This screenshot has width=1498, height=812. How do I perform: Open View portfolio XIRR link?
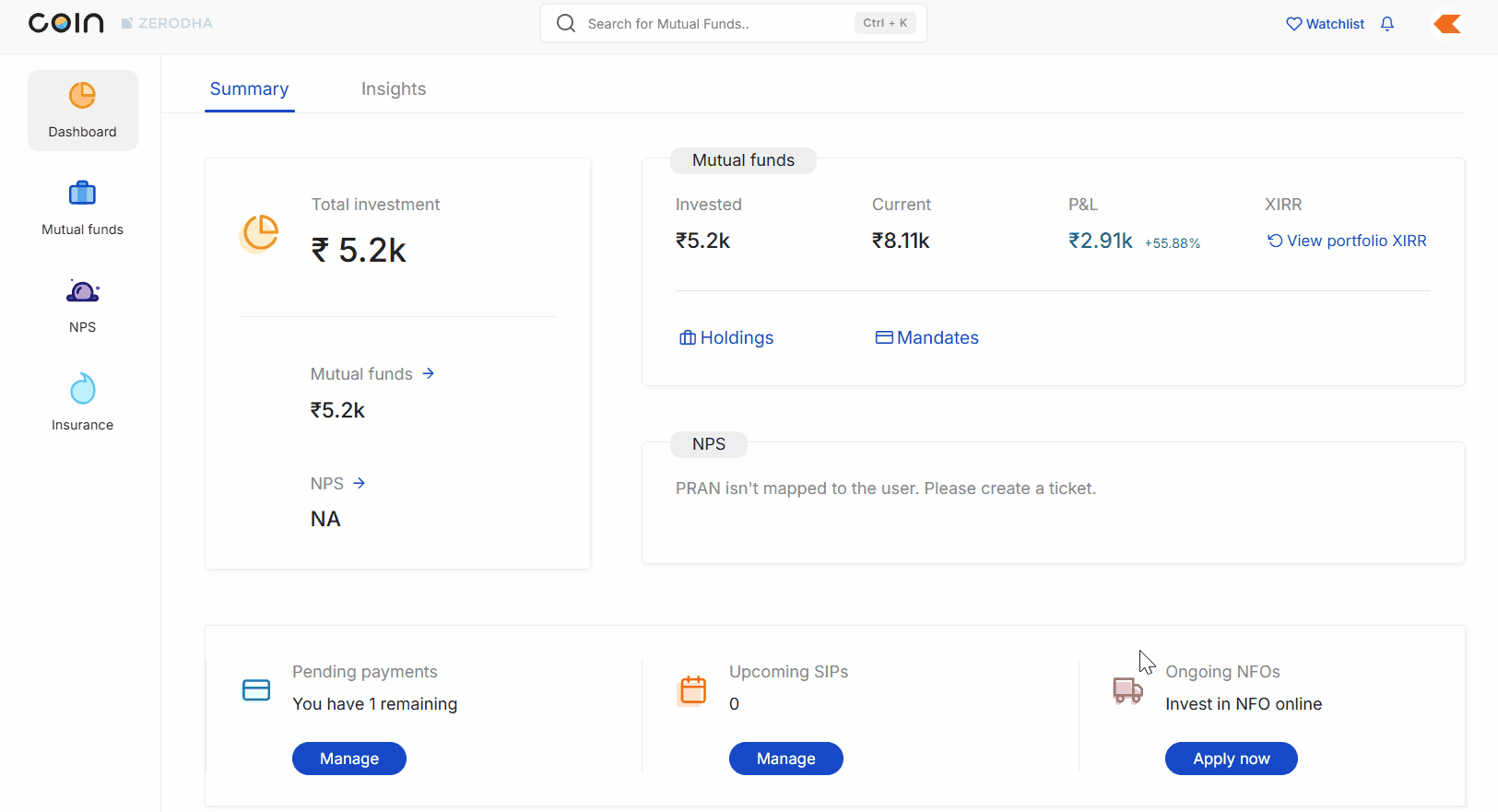point(1347,241)
